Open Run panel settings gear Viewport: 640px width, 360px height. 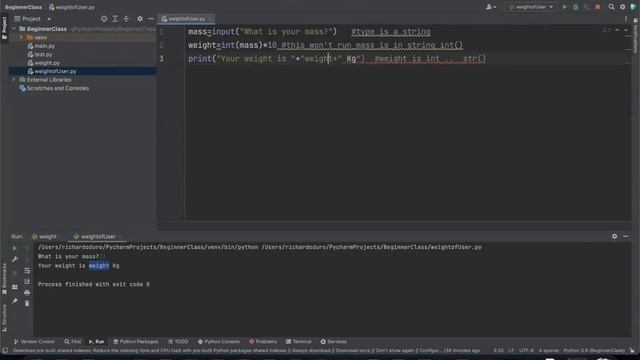[614, 236]
